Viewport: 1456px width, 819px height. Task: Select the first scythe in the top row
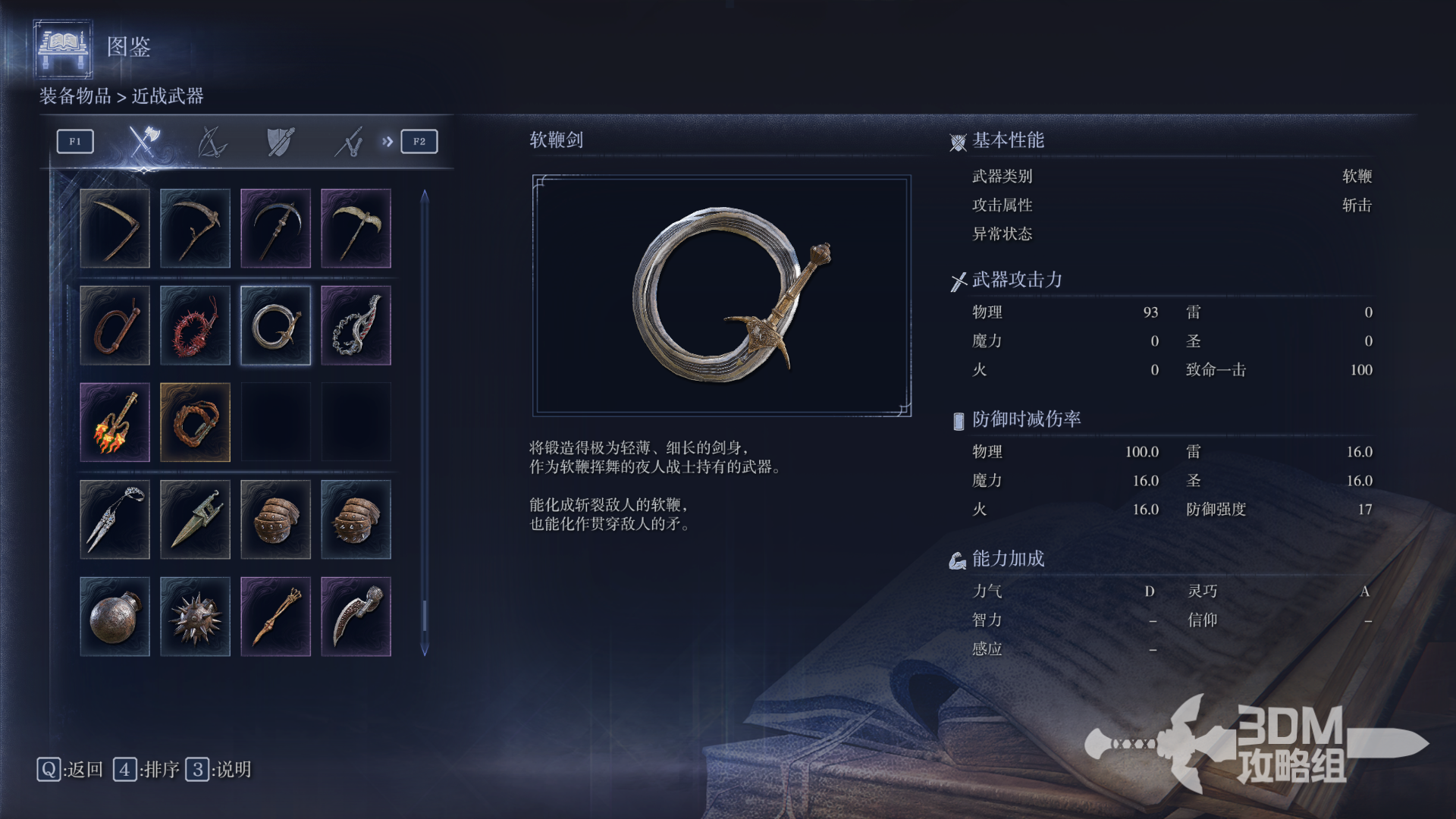click(x=115, y=228)
